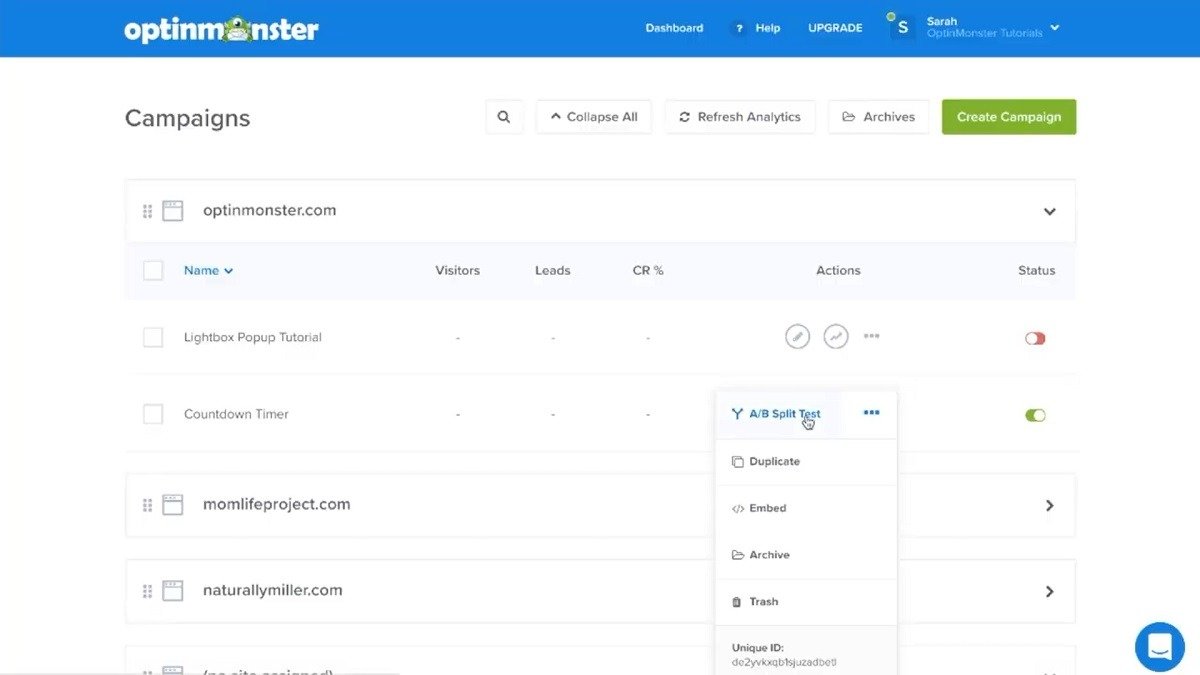Viewport: 1200px width, 675px height.
Task: Grab the optinmonster.com drag handle
Action: click(x=147, y=211)
